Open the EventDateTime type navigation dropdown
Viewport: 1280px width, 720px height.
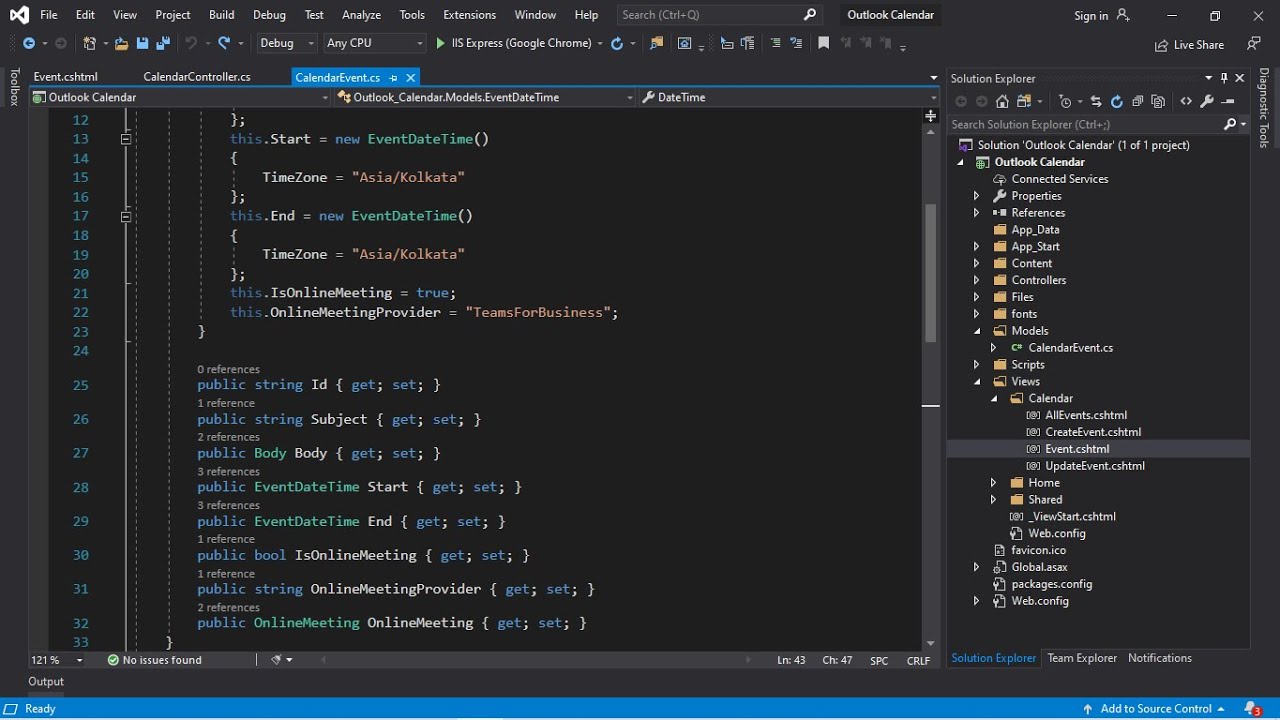point(485,97)
